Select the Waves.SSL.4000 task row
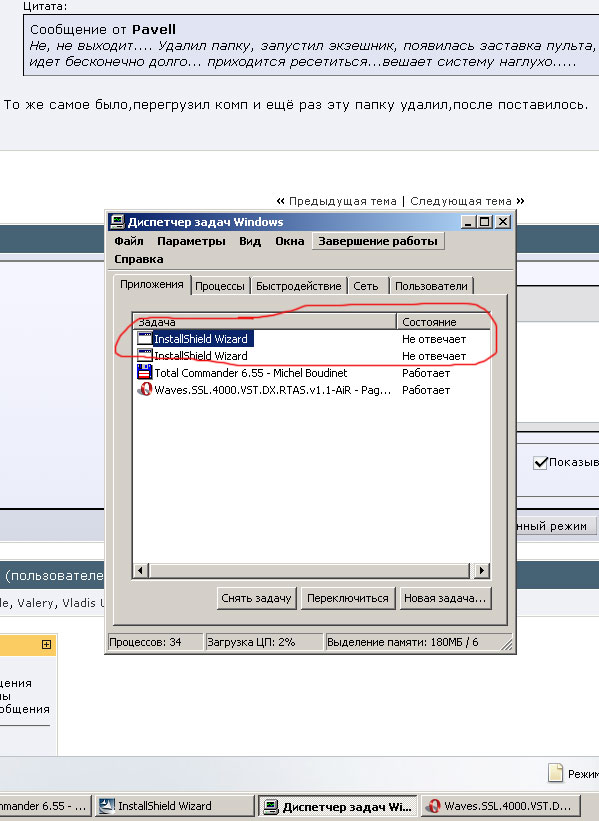 click(x=312, y=390)
